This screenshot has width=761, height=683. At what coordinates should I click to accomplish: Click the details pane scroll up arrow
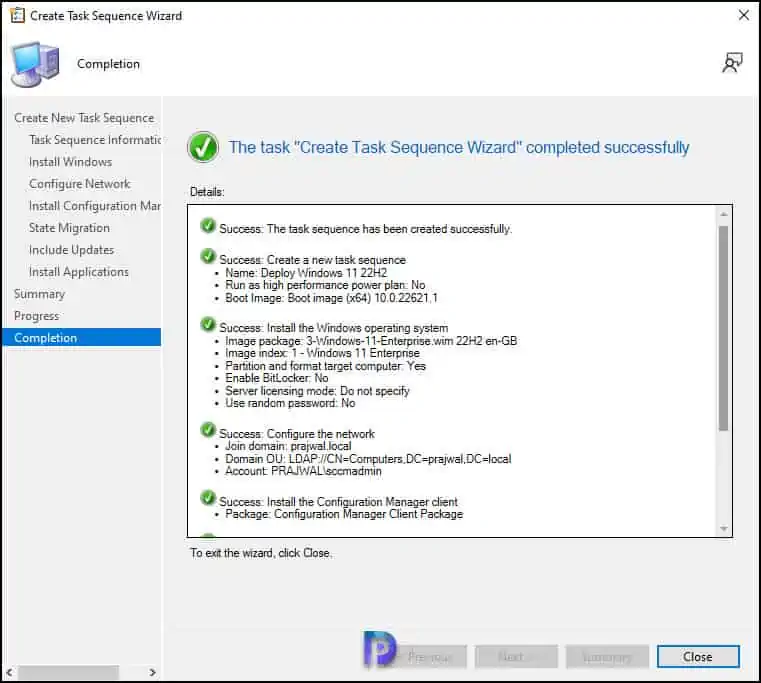pyautogui.click(x=724, y=214)
